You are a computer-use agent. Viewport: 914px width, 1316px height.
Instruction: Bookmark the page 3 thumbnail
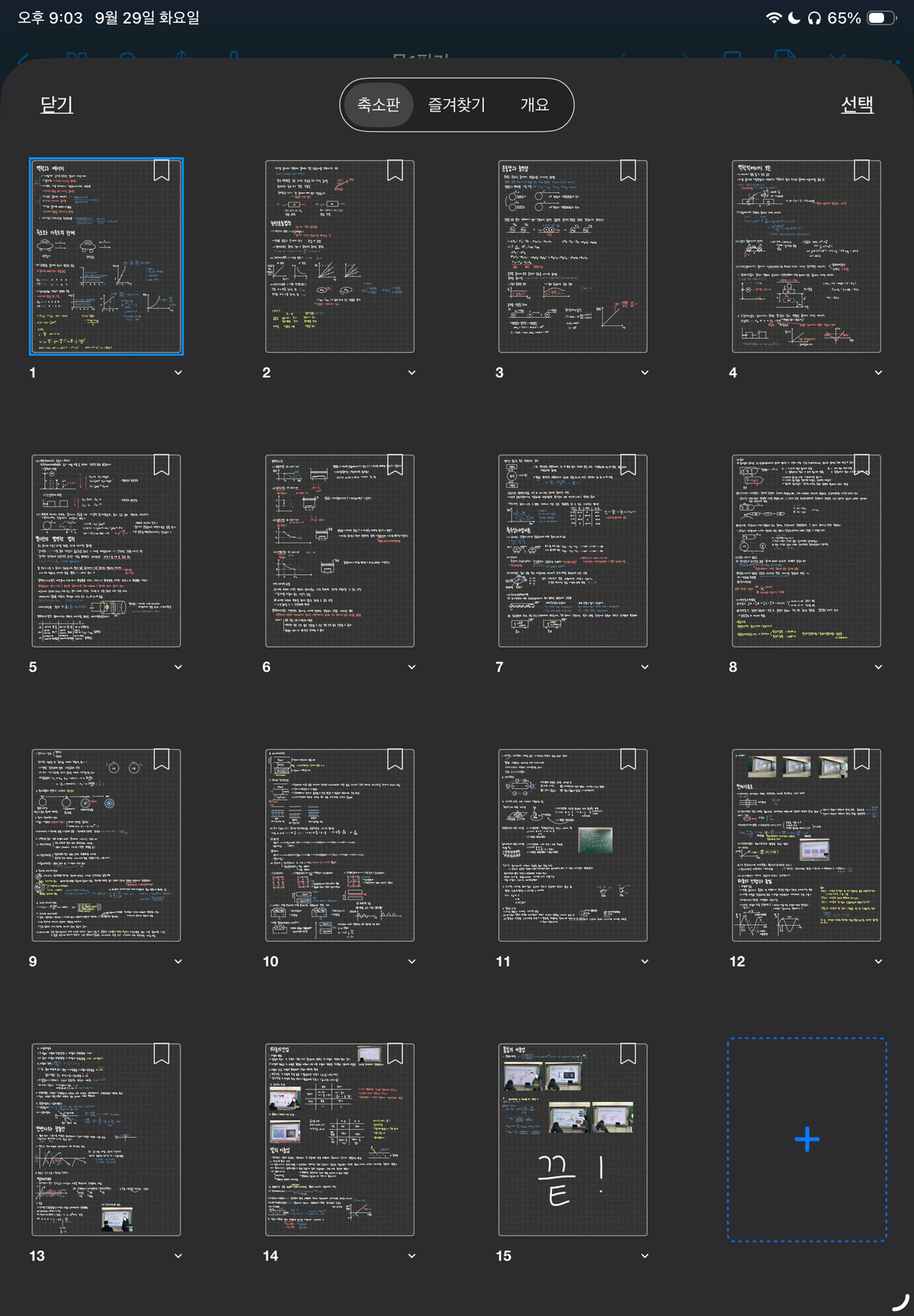(x=628, y=171)
